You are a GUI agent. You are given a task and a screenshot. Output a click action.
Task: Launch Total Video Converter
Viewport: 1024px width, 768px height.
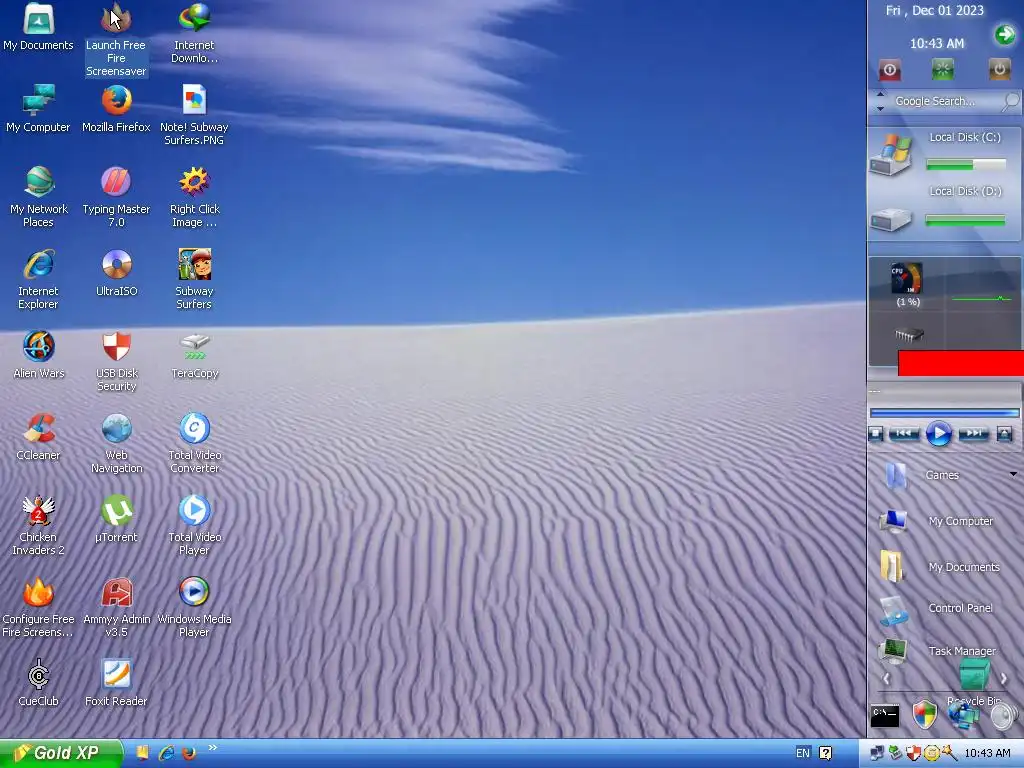click(194, 443)
